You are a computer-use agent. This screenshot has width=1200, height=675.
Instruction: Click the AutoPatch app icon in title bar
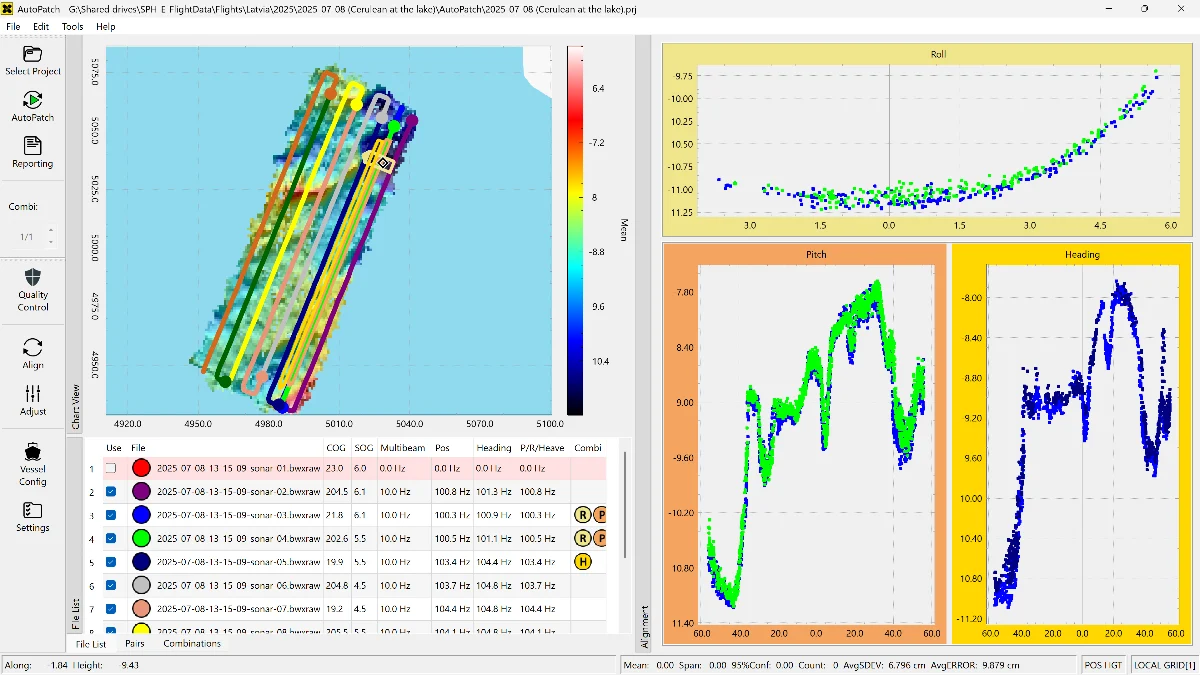[x=8, y=8]
